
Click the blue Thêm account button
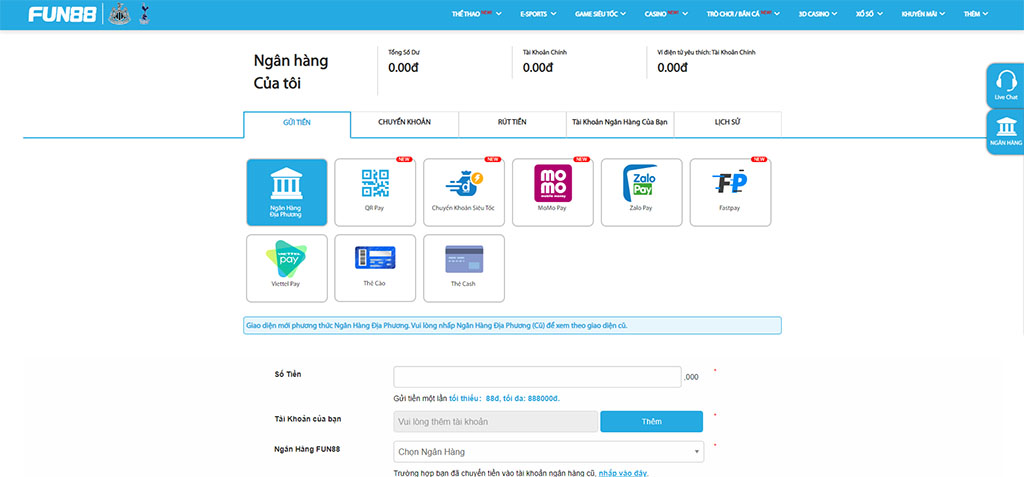pyautogui.click(x=652, y=421)
